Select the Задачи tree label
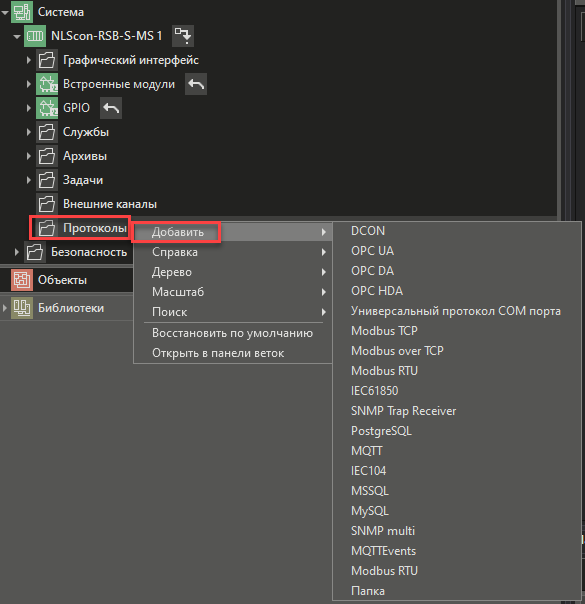Viewport: 585px width, 604px height. point(83,180)
